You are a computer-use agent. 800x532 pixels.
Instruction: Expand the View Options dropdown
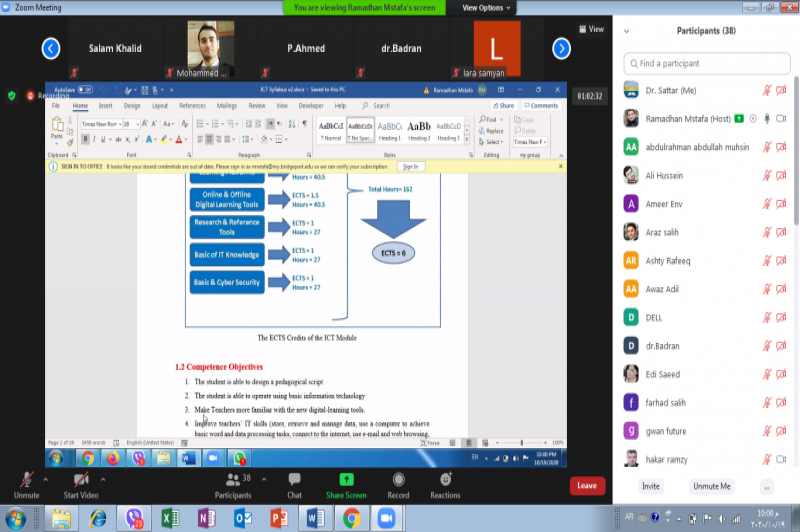click(x=486, y=7)
